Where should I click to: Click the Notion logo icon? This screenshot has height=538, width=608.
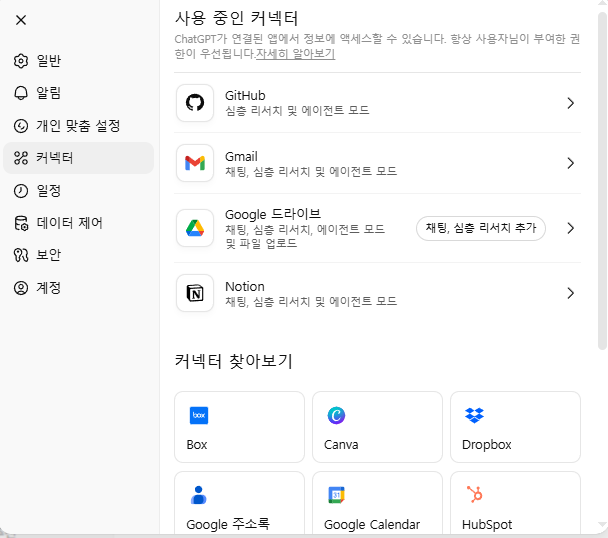195,293
